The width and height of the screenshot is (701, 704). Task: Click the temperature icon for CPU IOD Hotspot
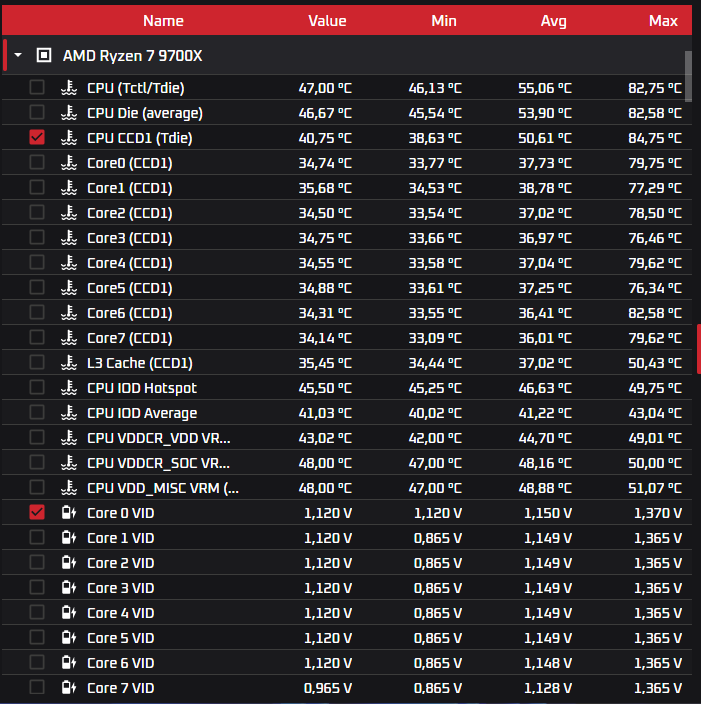click(69, 388)
